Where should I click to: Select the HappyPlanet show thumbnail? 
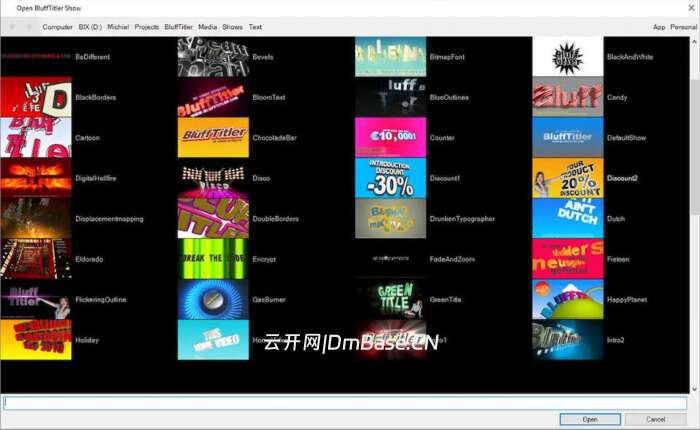point(568,299)
